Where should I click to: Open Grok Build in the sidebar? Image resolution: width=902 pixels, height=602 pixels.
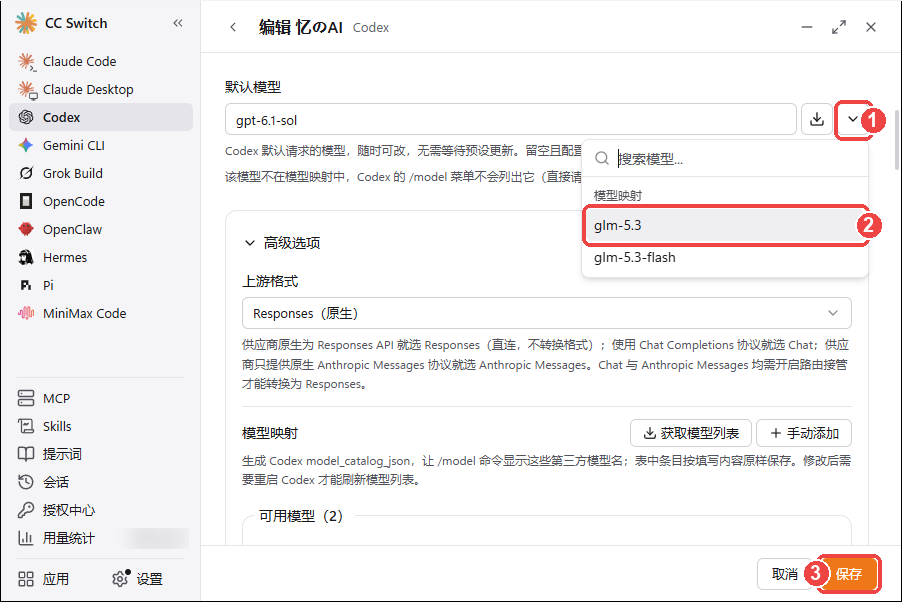[101, 173]
